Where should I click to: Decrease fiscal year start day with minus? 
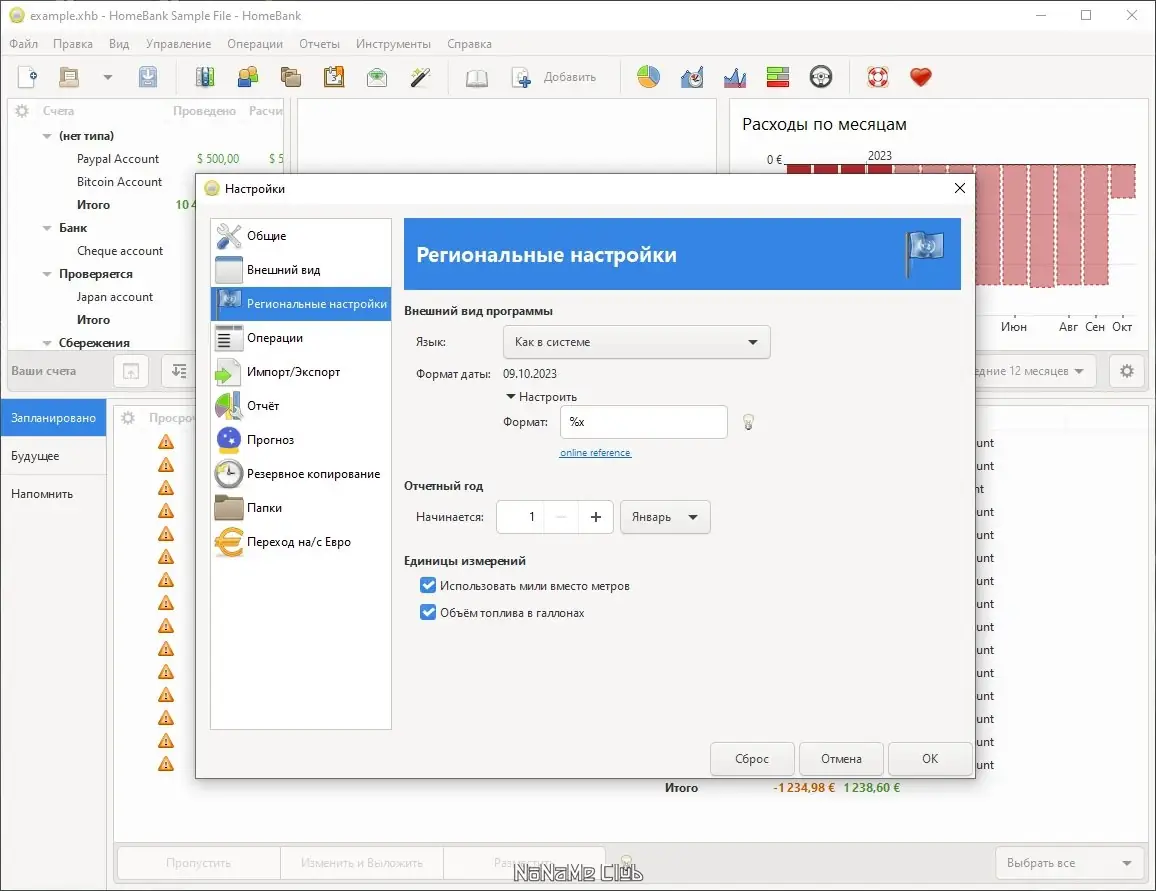click(x=561, y=517)
